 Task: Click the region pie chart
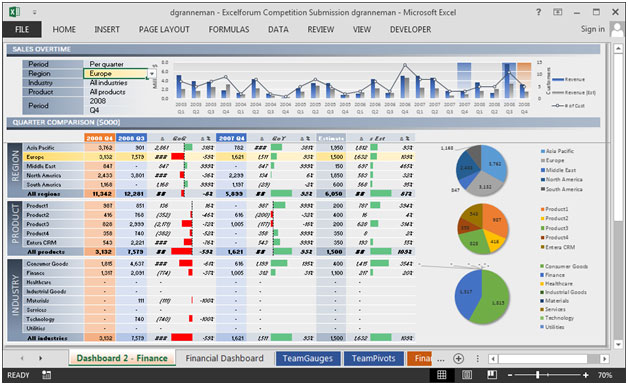click(481, 170)
